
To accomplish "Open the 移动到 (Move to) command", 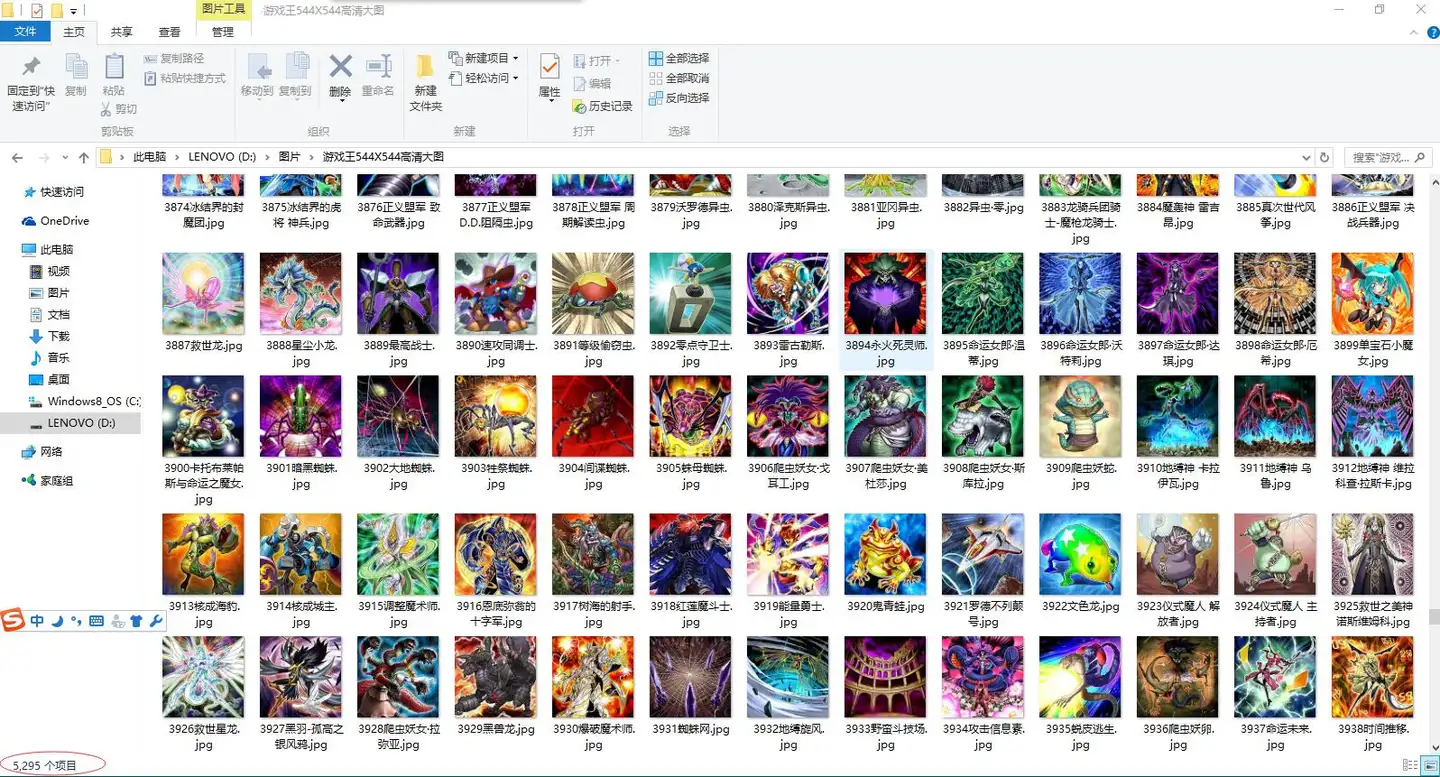I will click(257, 75).
